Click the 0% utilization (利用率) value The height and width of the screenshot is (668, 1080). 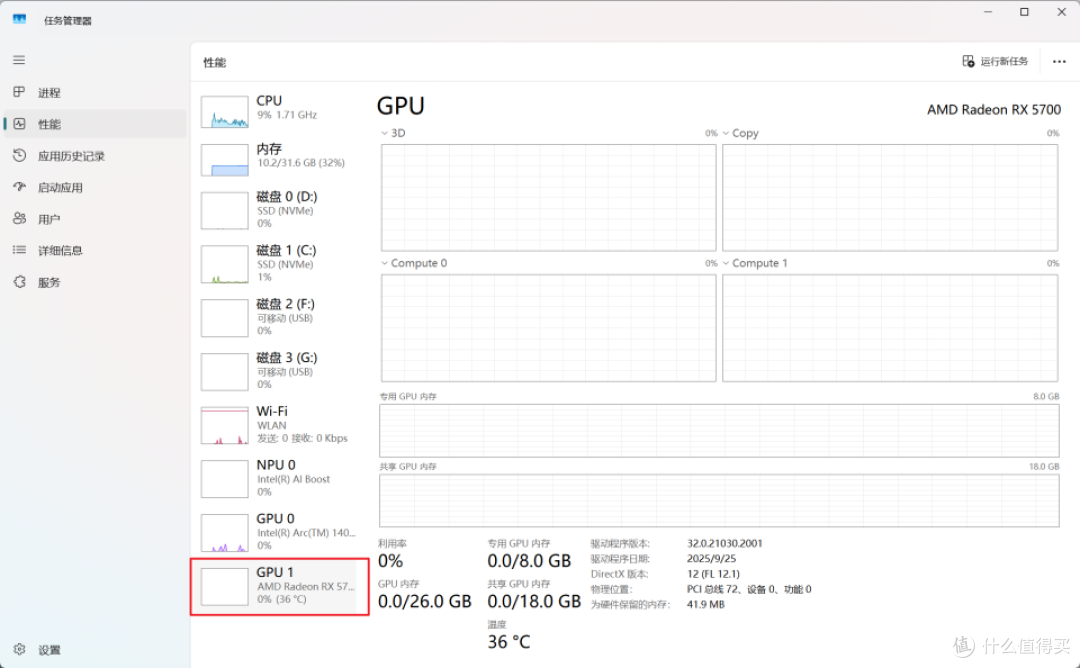click(391, 561)
